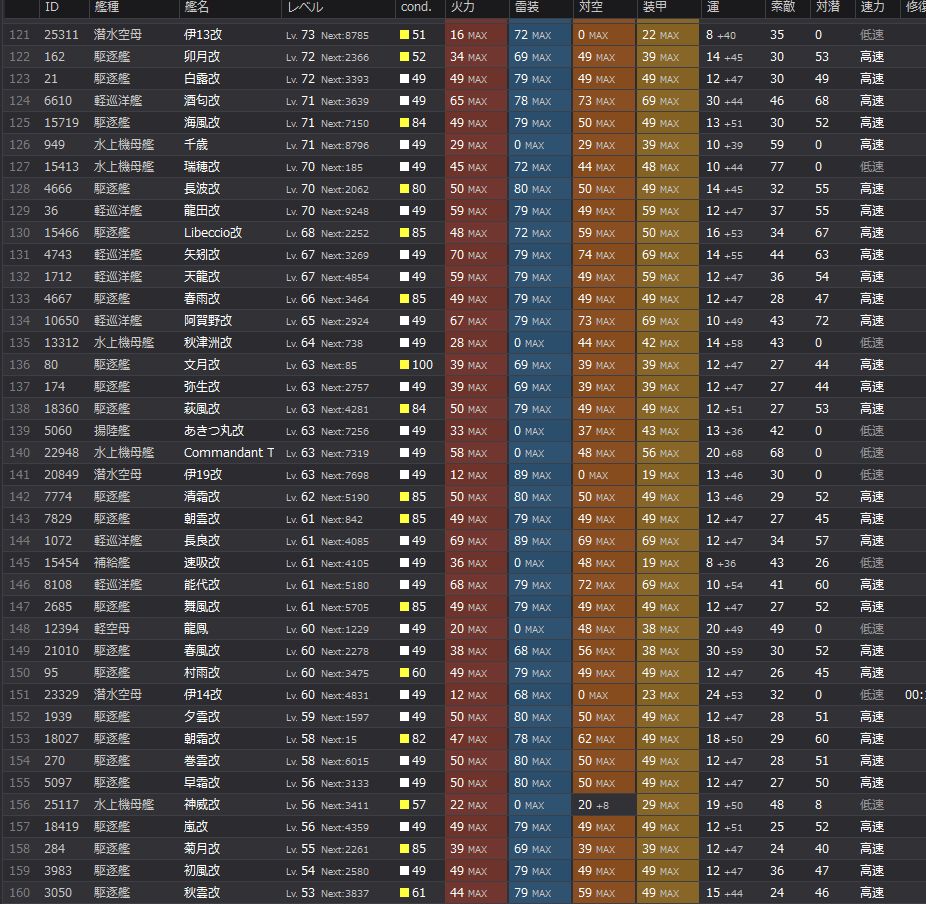Click ID cell 22948
This screenshot has height=904, width=926.
tap(61, 453)
